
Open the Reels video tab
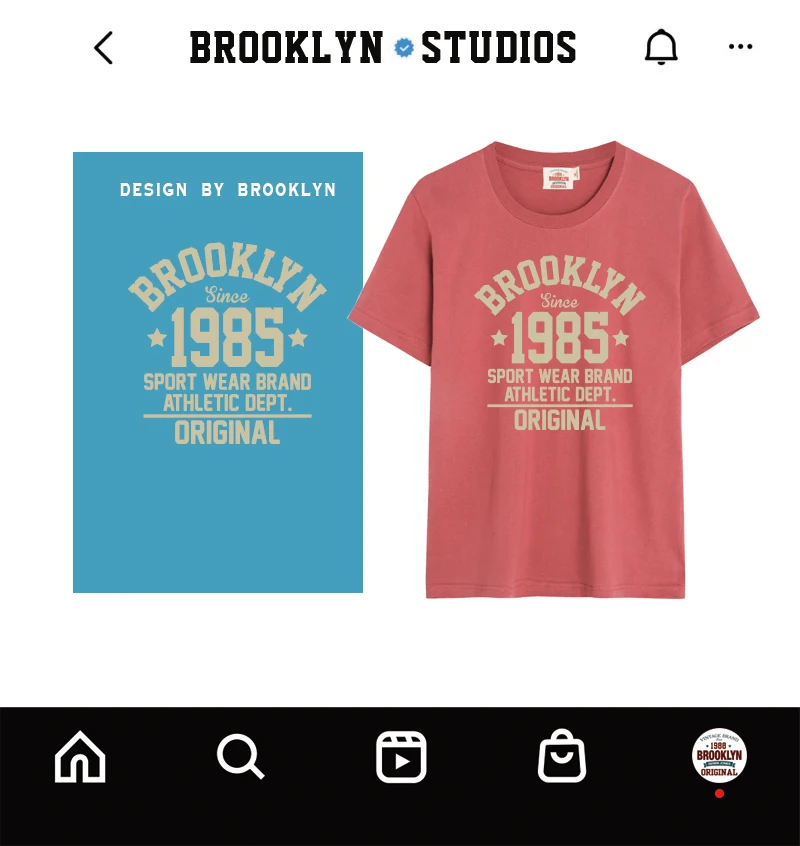pyautogui.click(x=401, y=757)
